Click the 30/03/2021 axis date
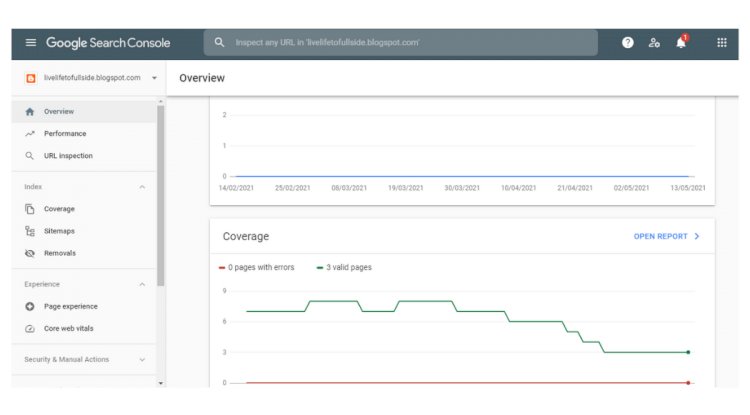The width and height of the screenshot is (750, 415). pos(462,188)
